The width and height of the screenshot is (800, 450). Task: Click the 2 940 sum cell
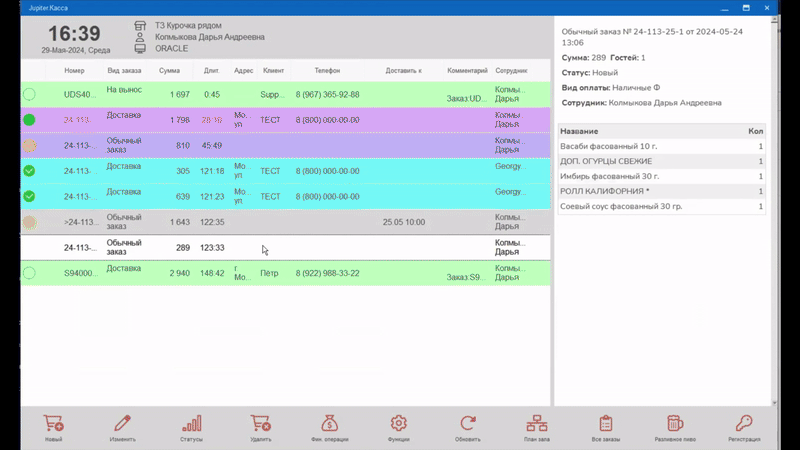pos(180,273)
